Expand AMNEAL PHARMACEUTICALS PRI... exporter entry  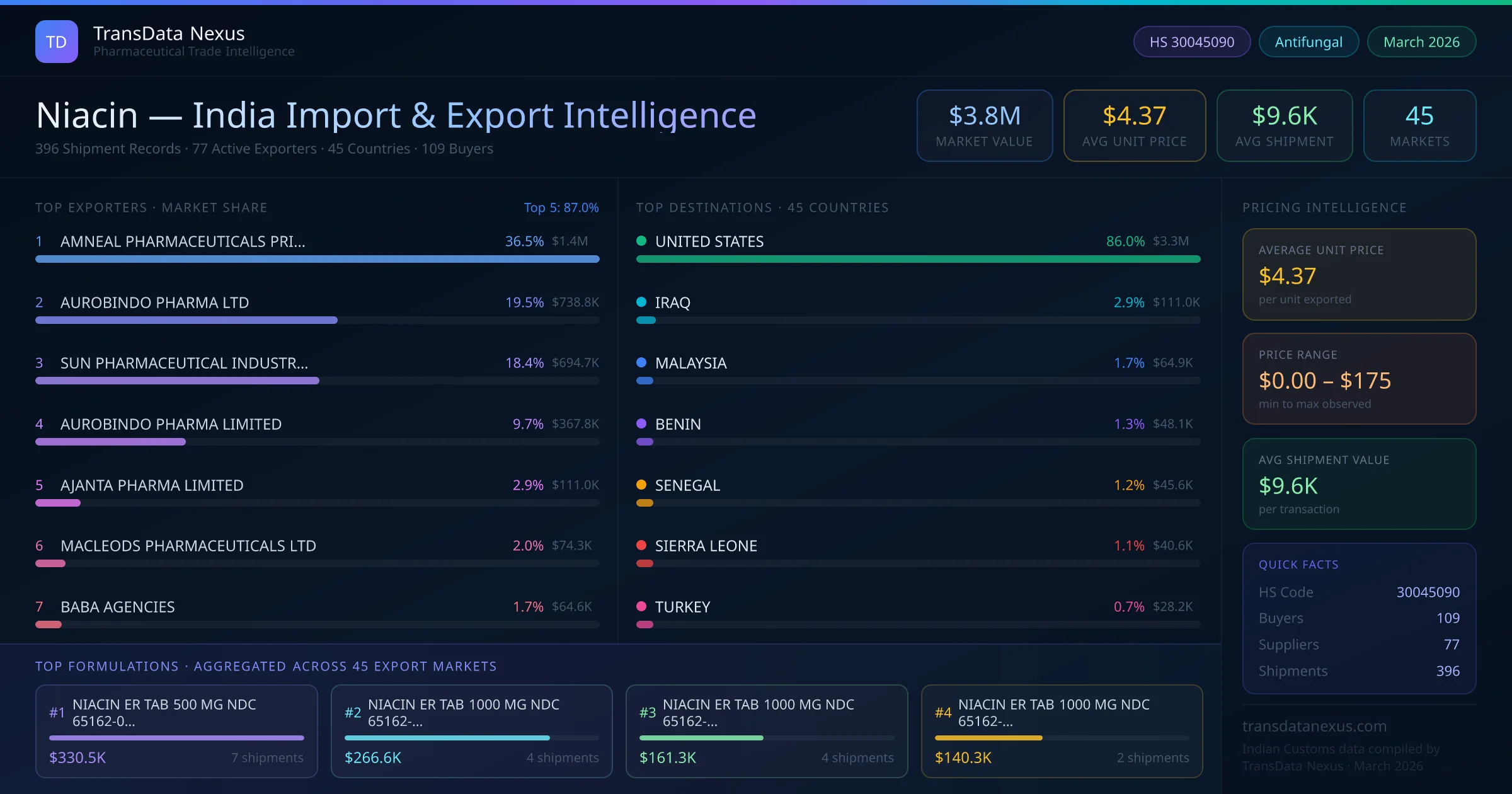pyautogui.click(x=182, y=241)
